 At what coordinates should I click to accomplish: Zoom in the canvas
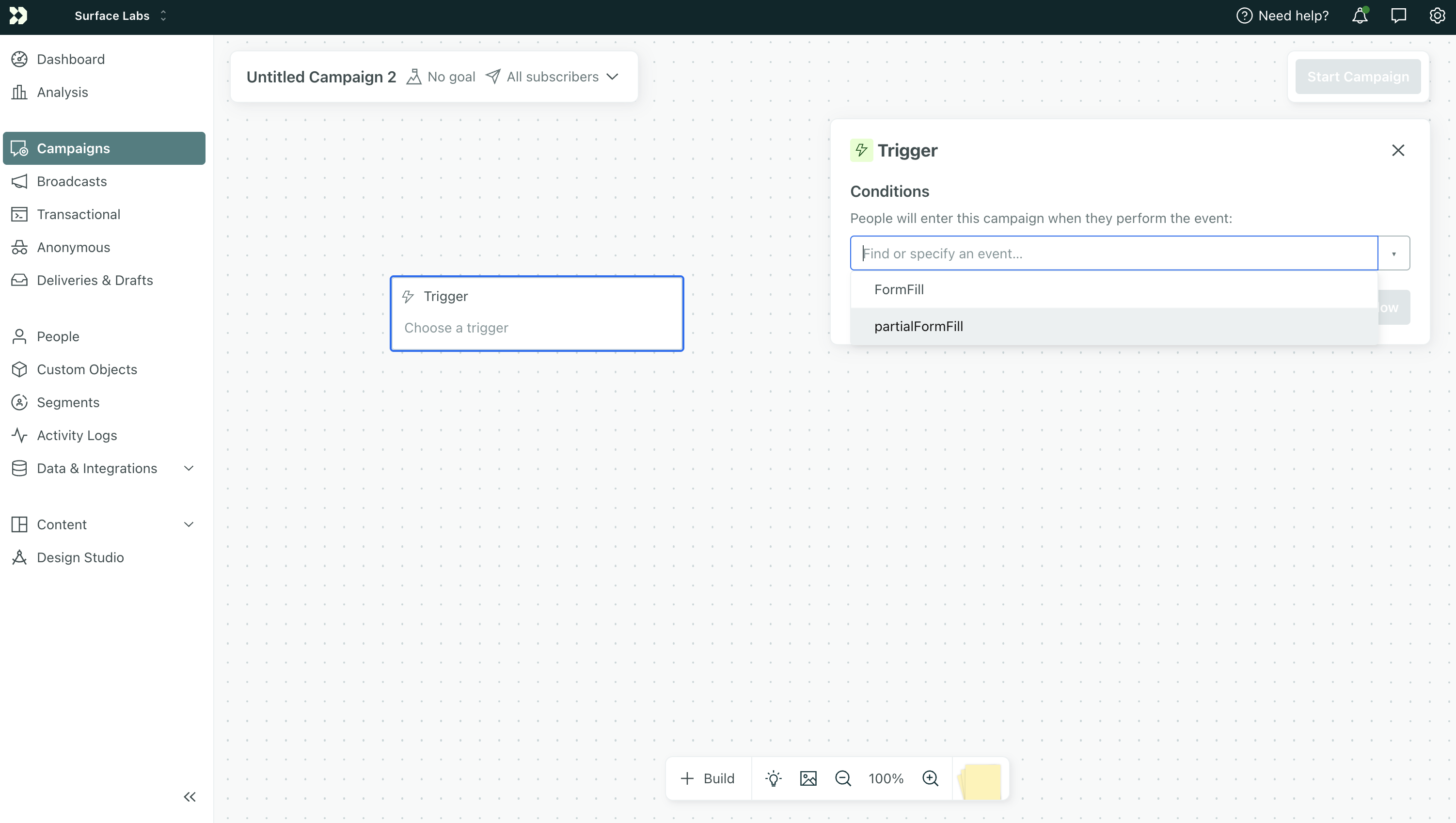(x=930, y=778)
